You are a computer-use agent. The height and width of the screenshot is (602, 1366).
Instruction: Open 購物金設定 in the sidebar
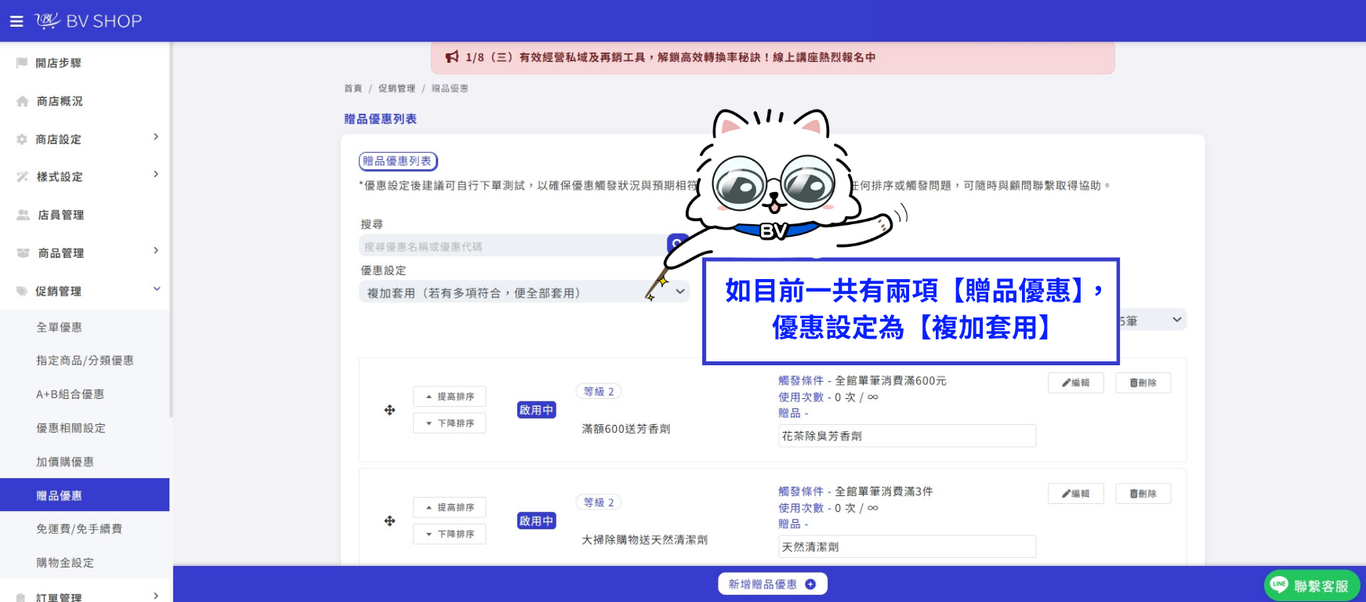[x=65, y=563]
